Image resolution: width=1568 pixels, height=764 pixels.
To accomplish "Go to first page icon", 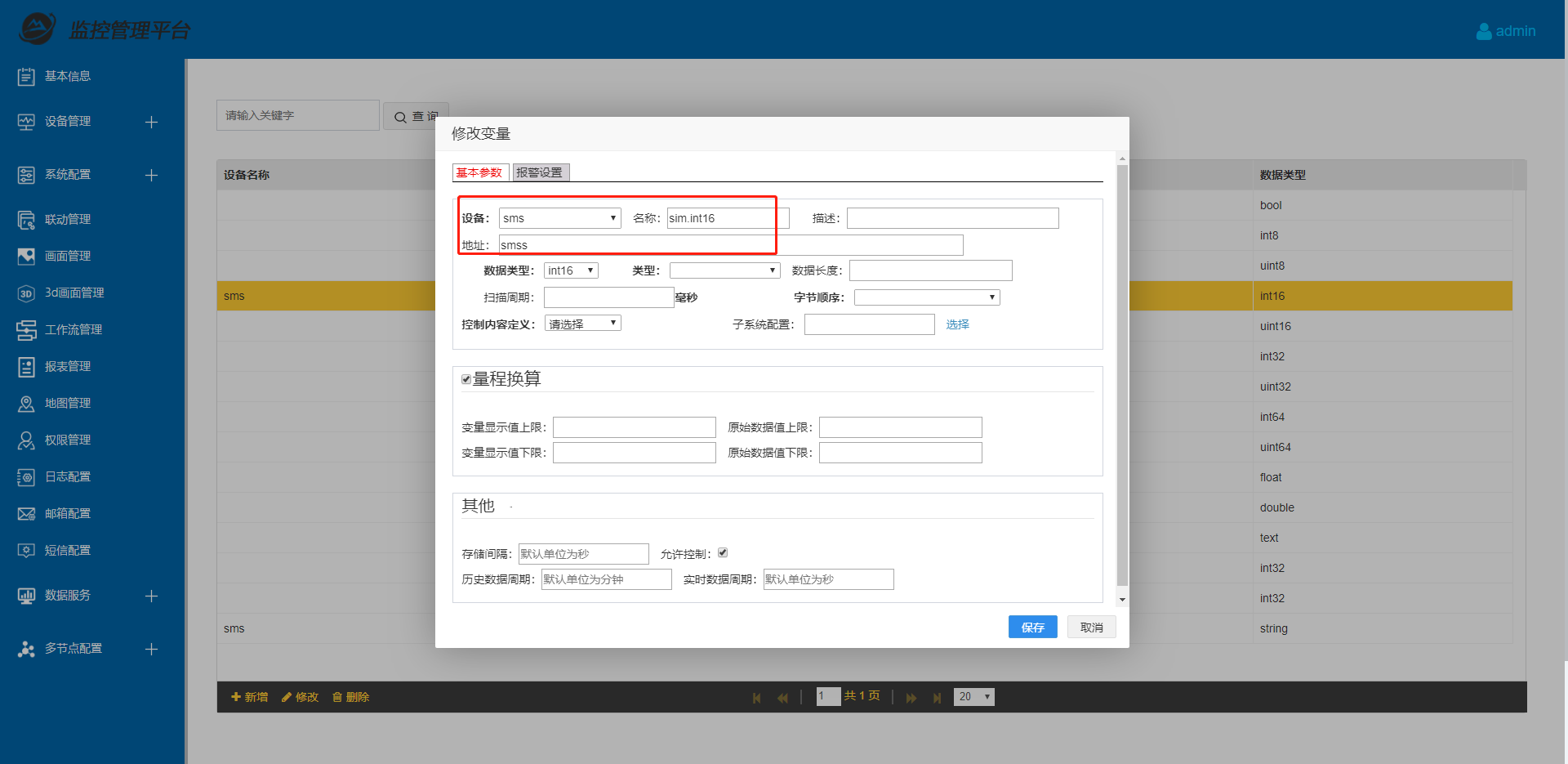I will coord(757,698).
